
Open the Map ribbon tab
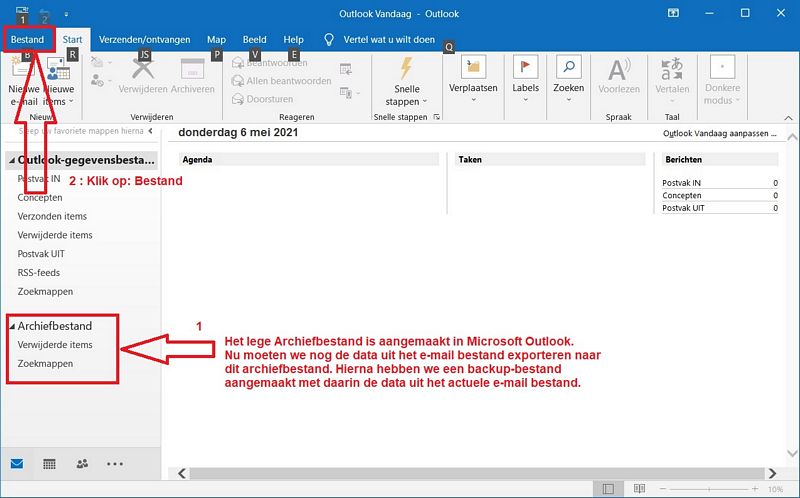(x=216, y=40)
